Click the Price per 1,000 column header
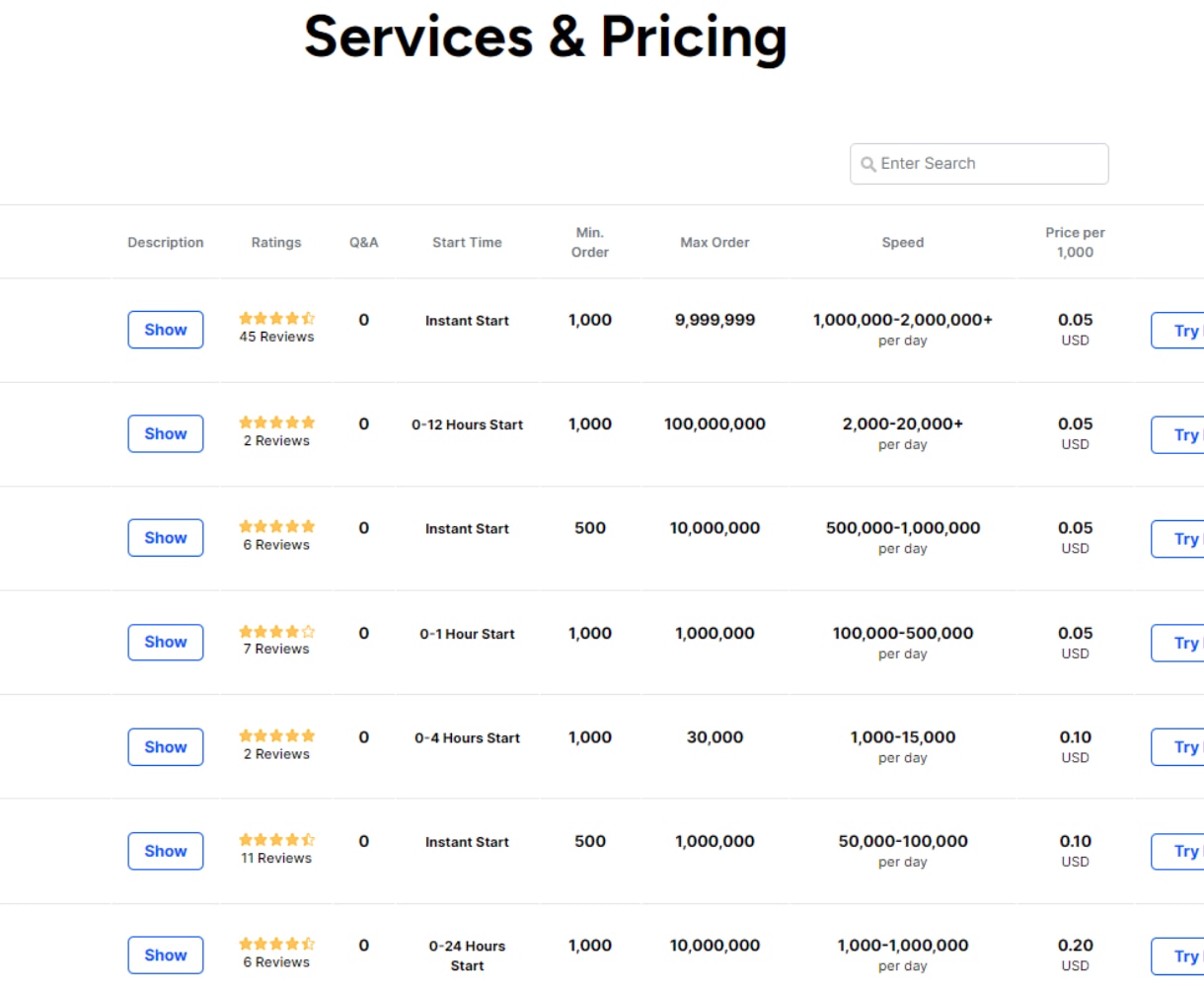The image size is (1204, 996). tap(1076, 242)
